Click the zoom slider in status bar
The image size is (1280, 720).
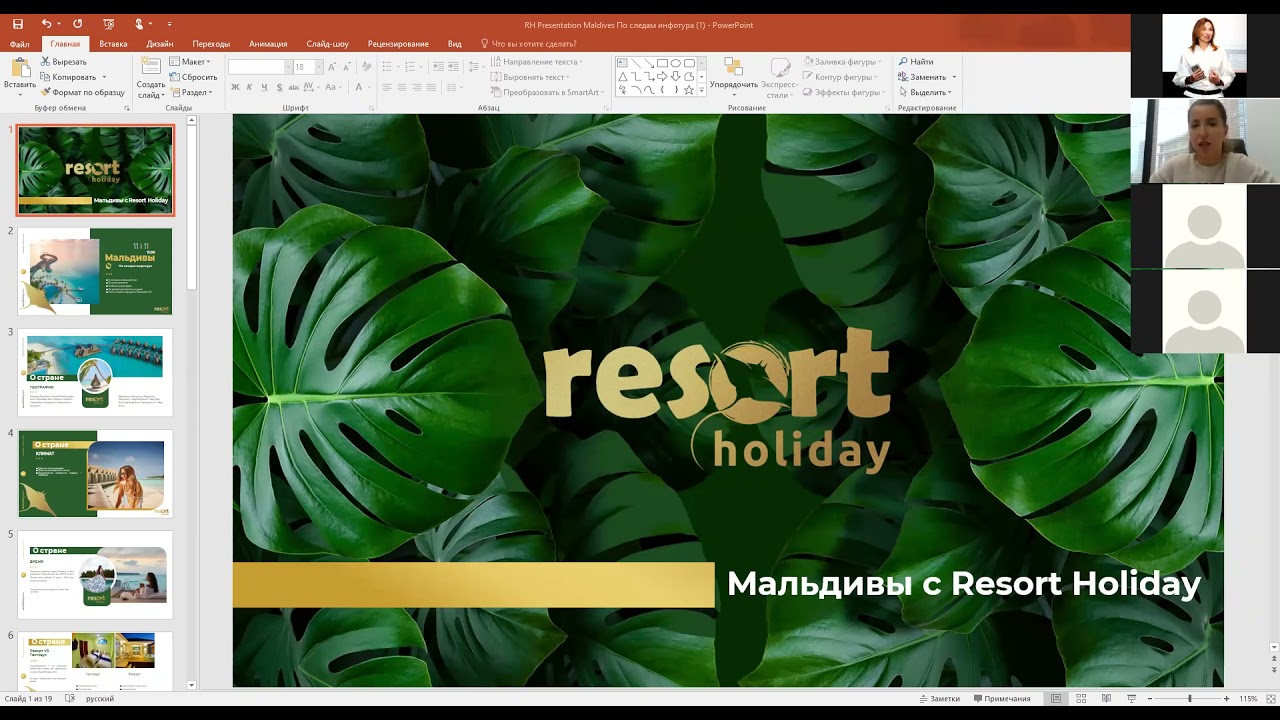point(1188,699)
